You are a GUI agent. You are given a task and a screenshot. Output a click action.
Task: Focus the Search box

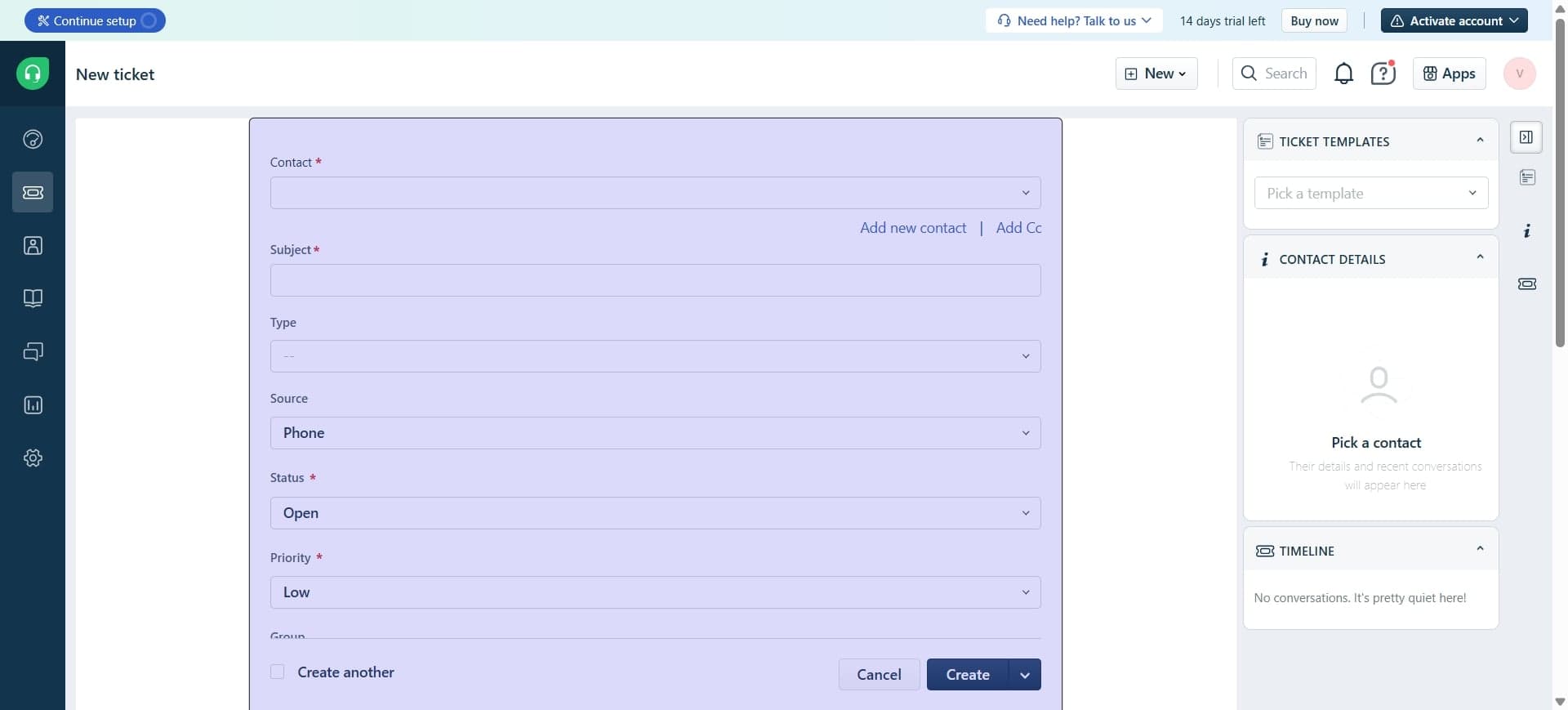[1274, 74]
